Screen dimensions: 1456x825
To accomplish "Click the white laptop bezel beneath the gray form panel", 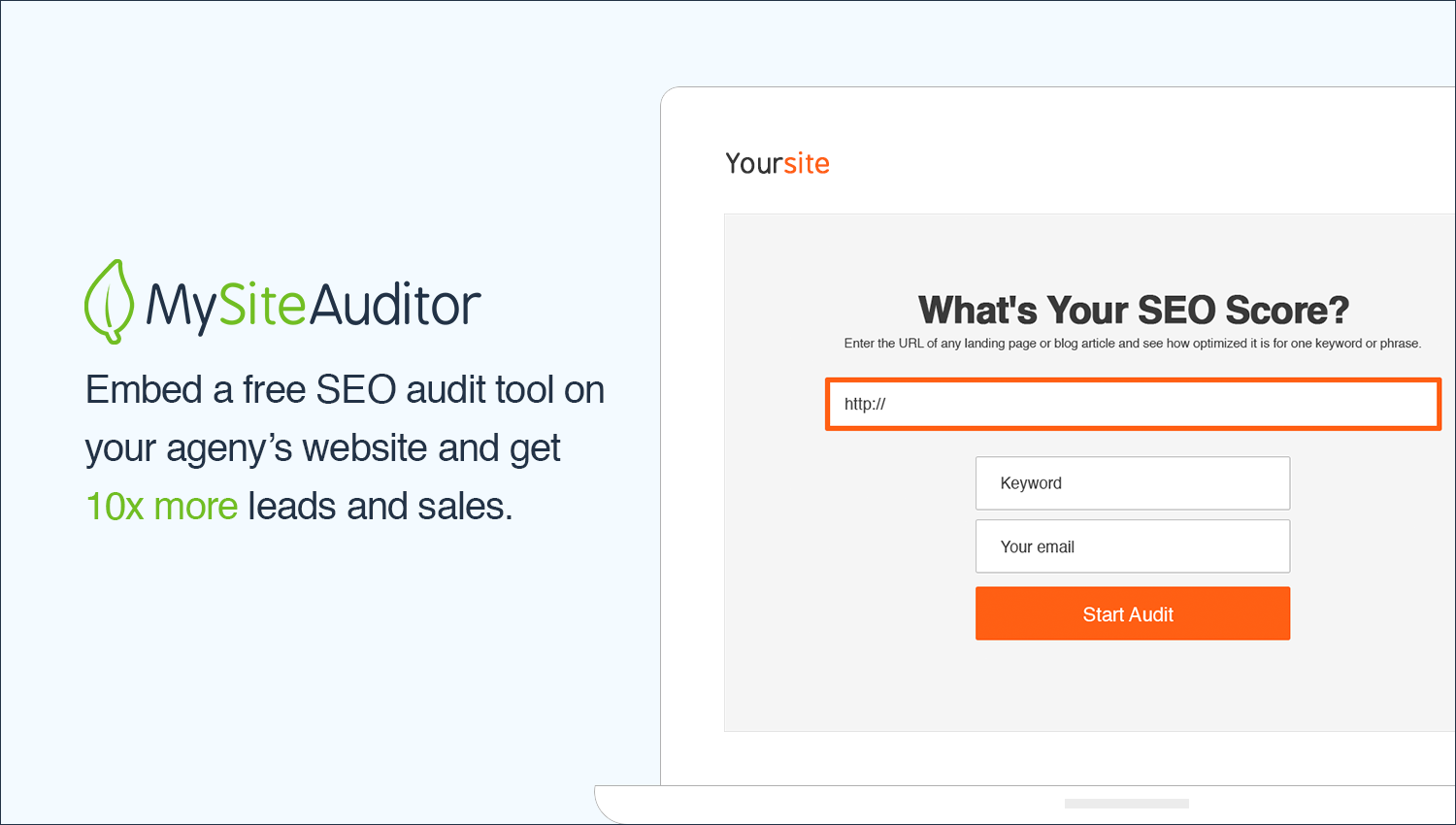I will pos(1058,758).
